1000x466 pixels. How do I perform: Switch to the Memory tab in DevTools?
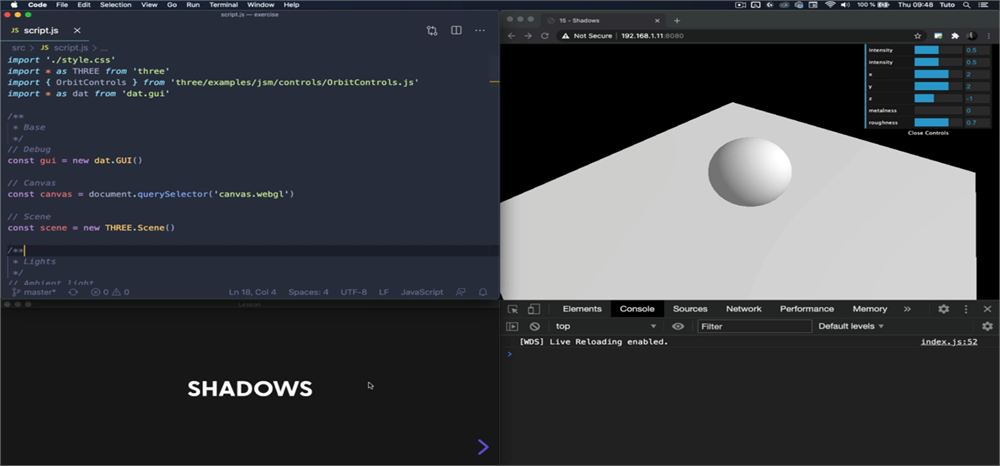pos(870,309)
